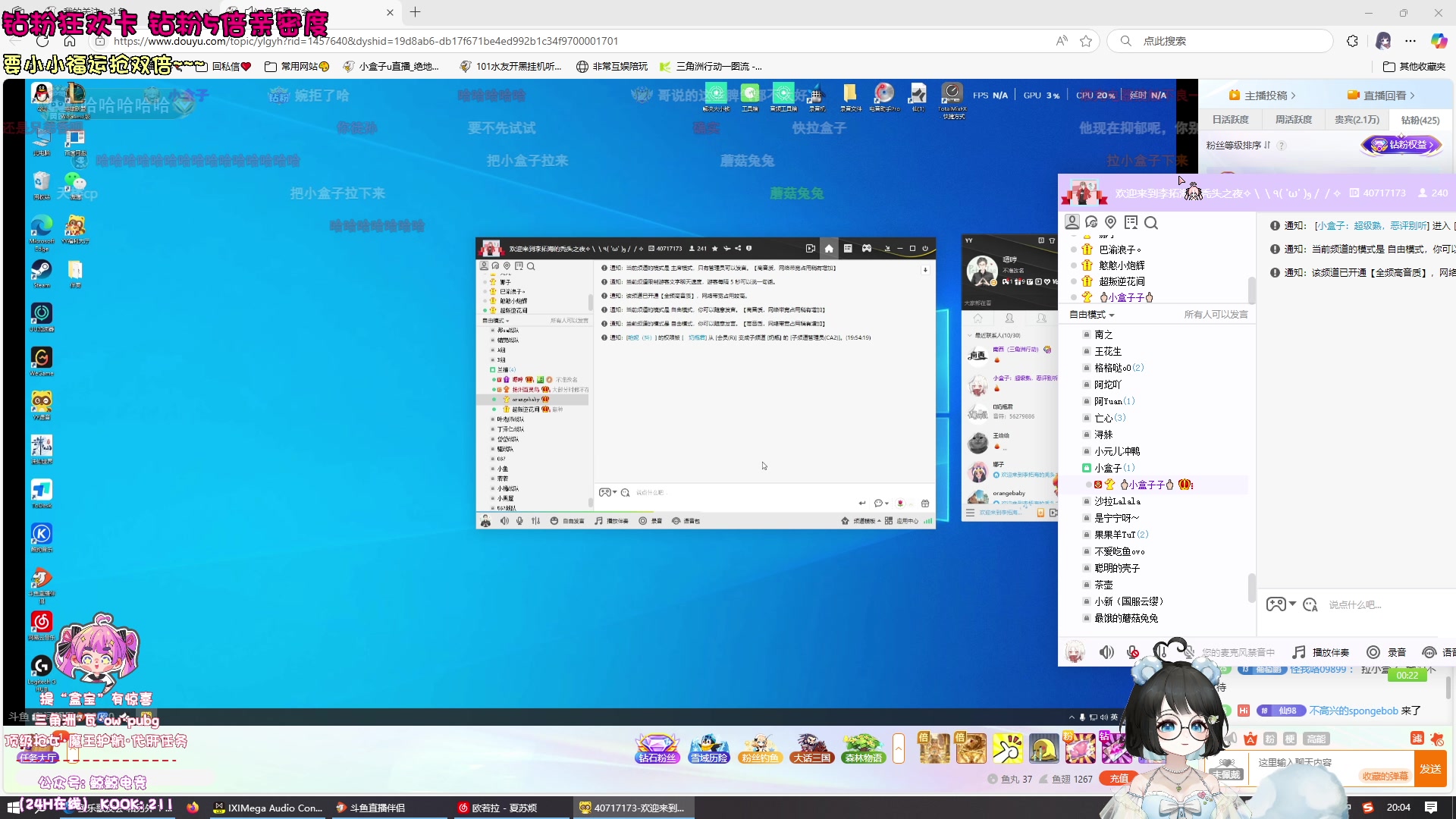Open the Steam desktop icon
The width and height of the screenshot is (1456, 819).
[x=42, y=273]
